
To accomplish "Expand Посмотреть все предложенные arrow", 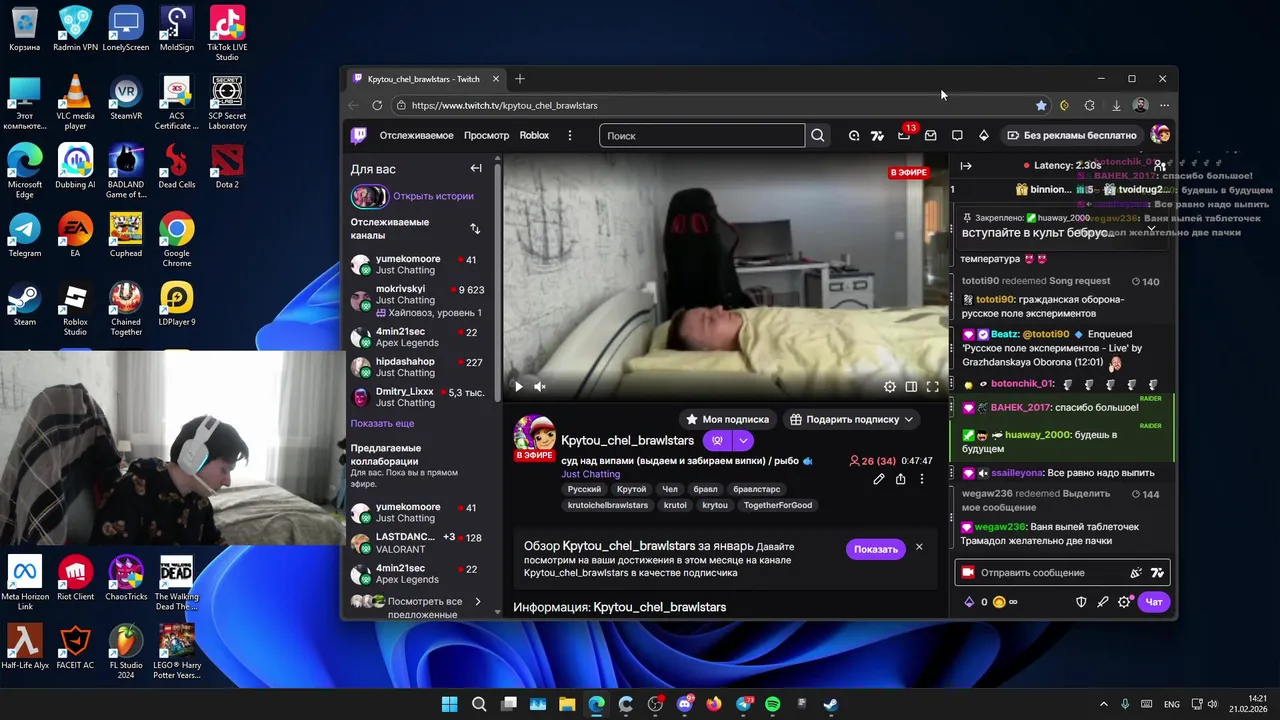I will click(478, 601).
